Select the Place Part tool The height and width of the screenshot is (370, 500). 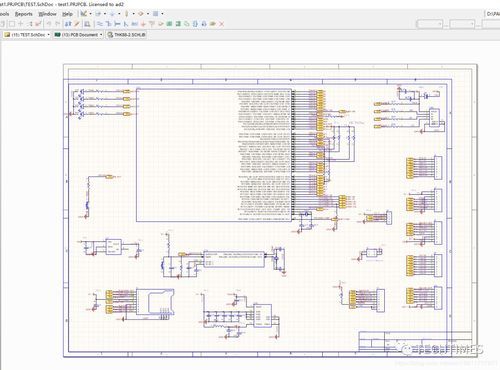pos(161,24)
